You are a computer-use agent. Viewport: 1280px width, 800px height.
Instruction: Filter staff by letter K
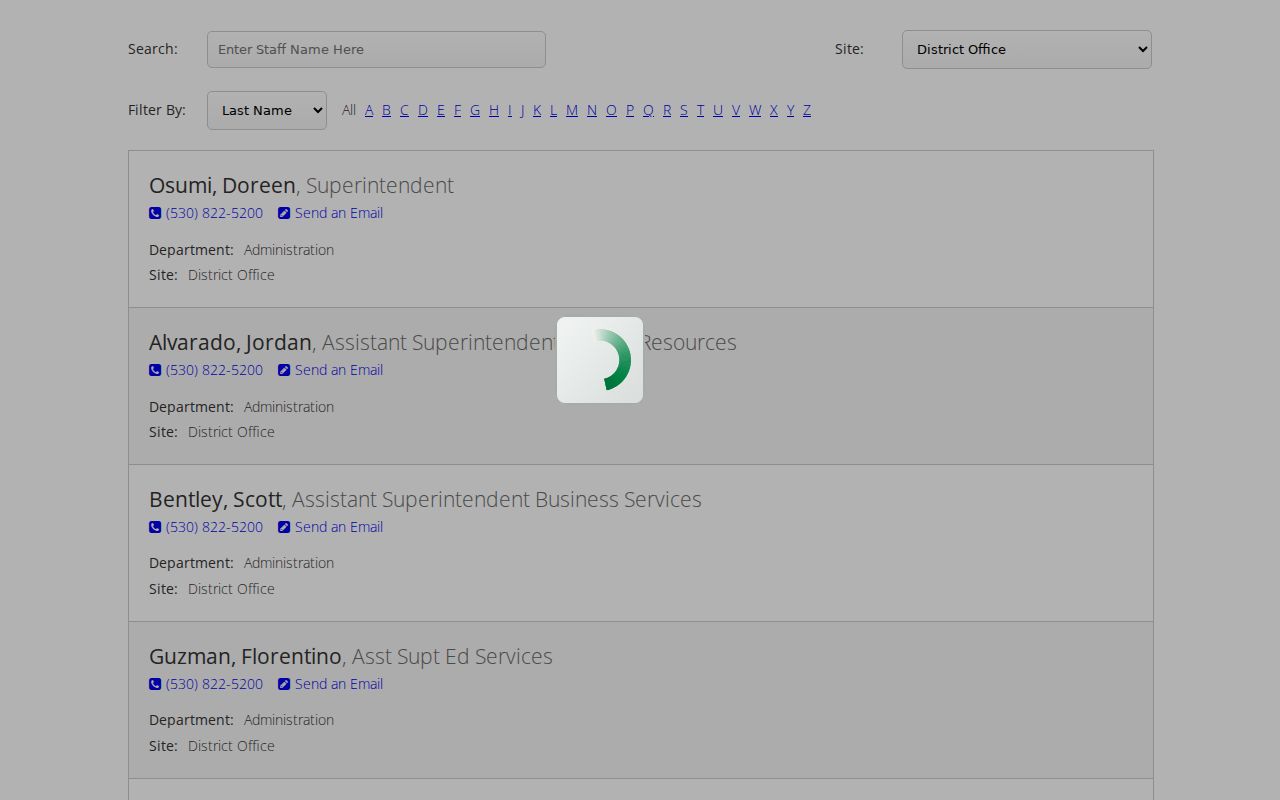[x=537, y=110]
